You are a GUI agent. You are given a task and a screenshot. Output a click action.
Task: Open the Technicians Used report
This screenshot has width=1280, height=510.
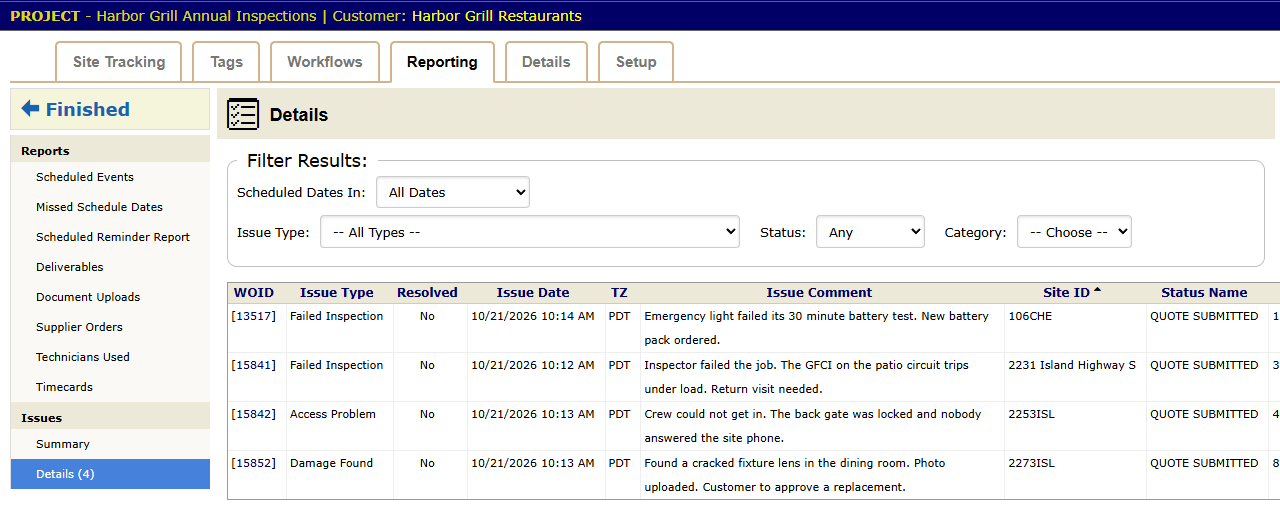pos(83,357)
